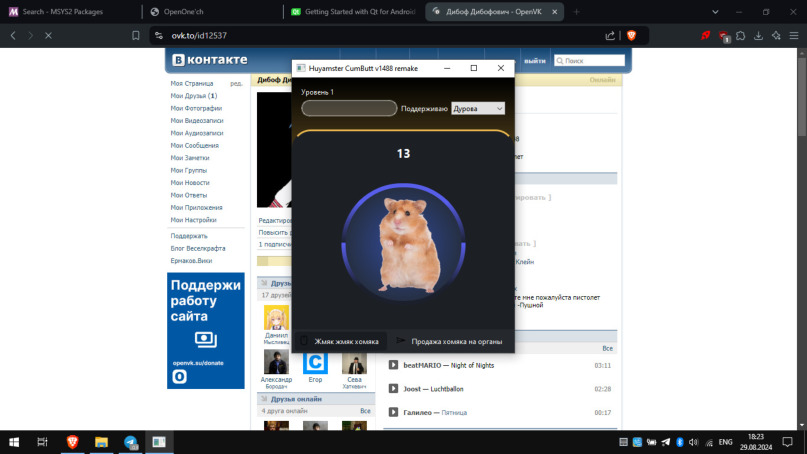
Task: Click the Brave Shields icon in address bar
Action: pos(631,35)
